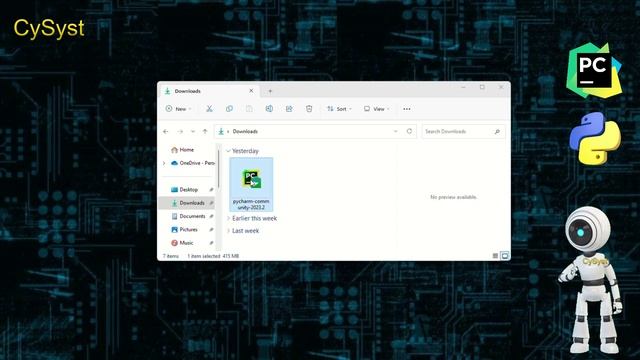This screenshot has width=640, height=360.
Task: Expand the OneDrive tree node
Action: click(164, 163)
